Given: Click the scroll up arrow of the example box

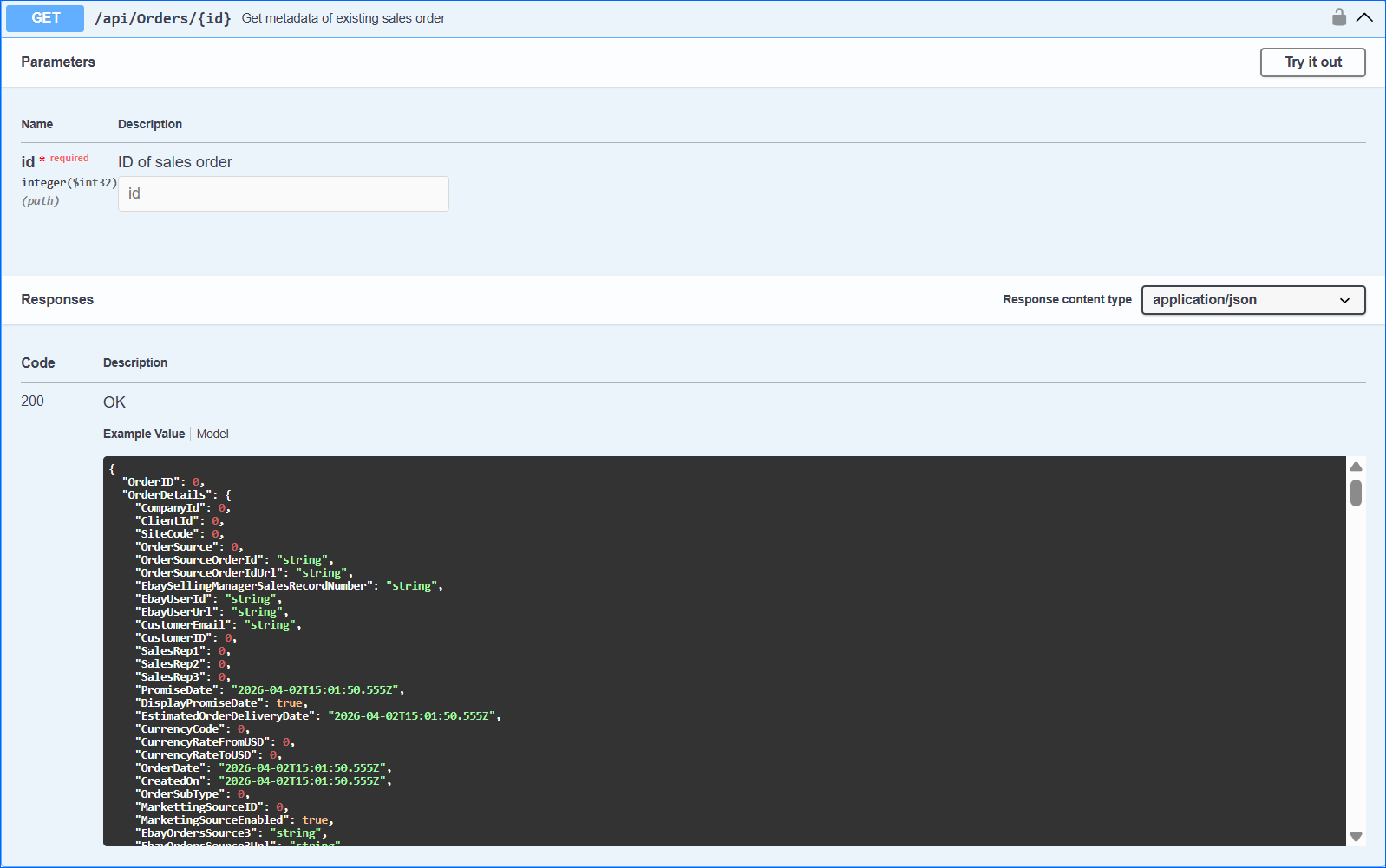Looking at the screenshot, I should [1356, 467].
